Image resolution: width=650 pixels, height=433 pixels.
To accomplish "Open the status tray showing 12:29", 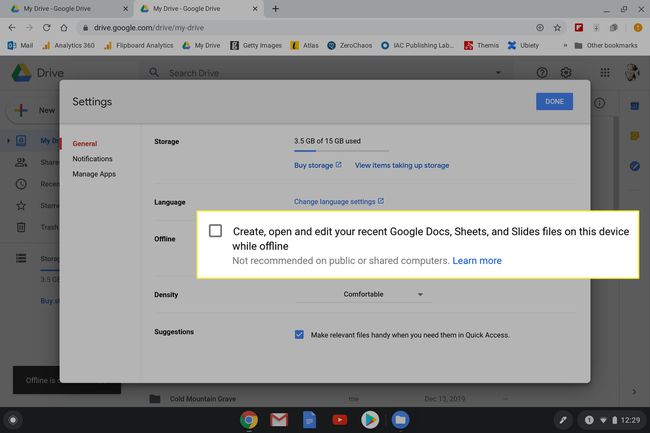I will point(612,420).
